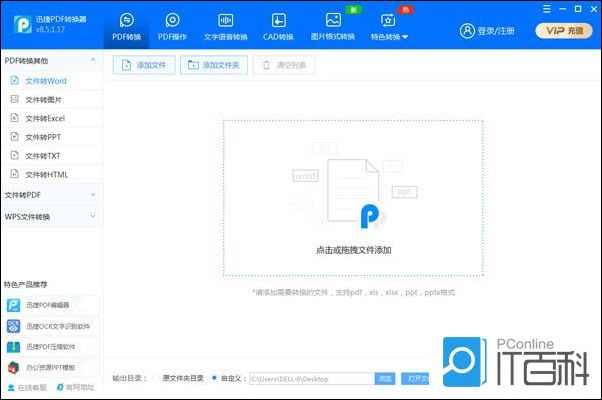The width and height of the screenshot is (602, 400).
Task: Switch to the PDF操作 tab
Action: (x=172, y=26)
